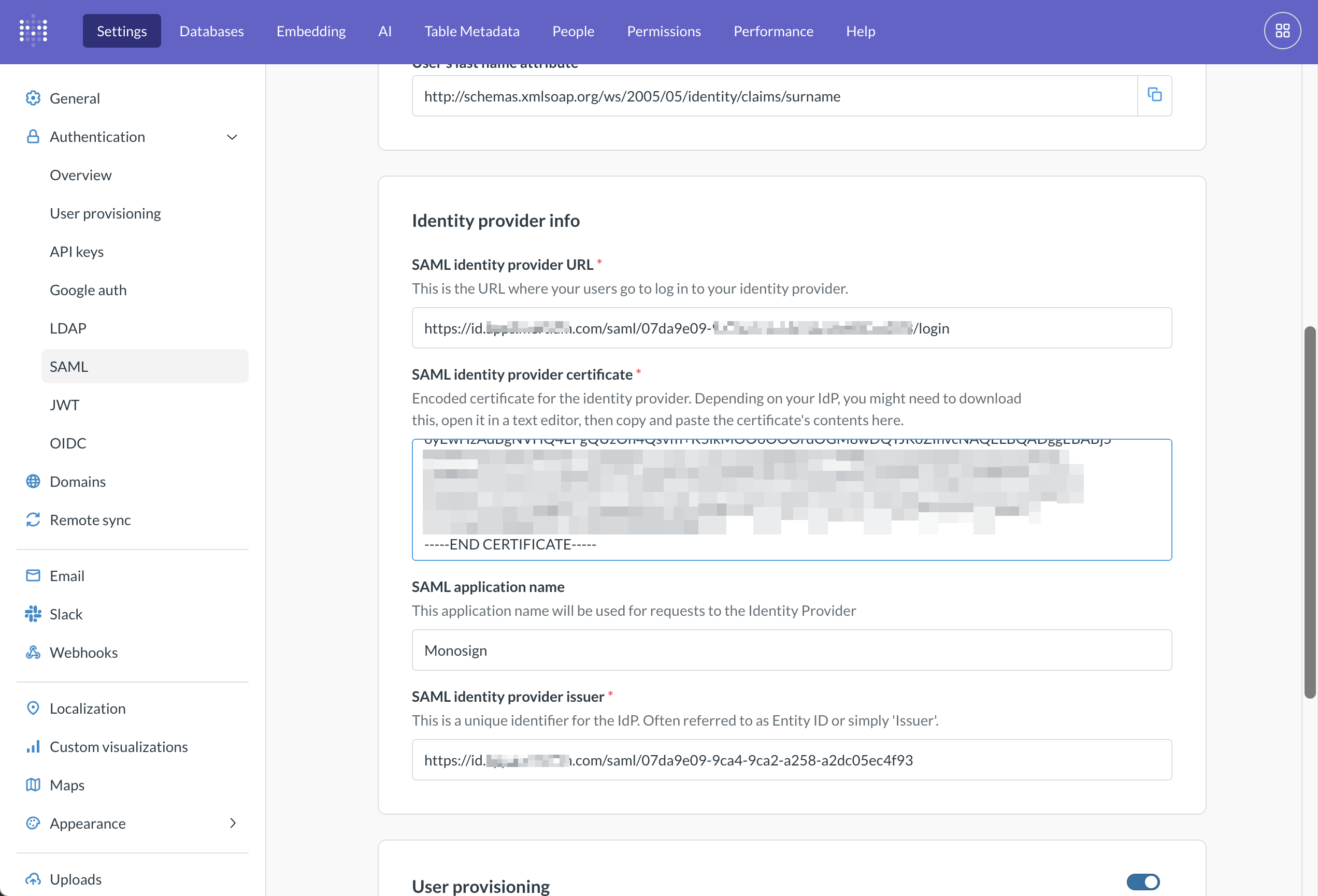
Task: Collapse the Authentication section chevron
Action: click(232, 137)
